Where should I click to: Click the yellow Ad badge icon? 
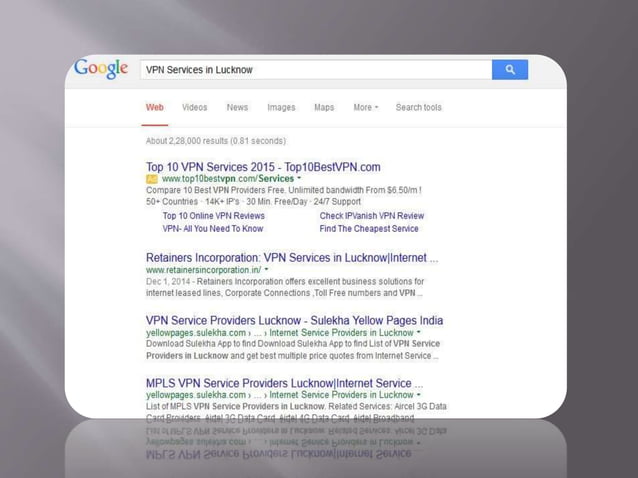(x=151, y=179)
